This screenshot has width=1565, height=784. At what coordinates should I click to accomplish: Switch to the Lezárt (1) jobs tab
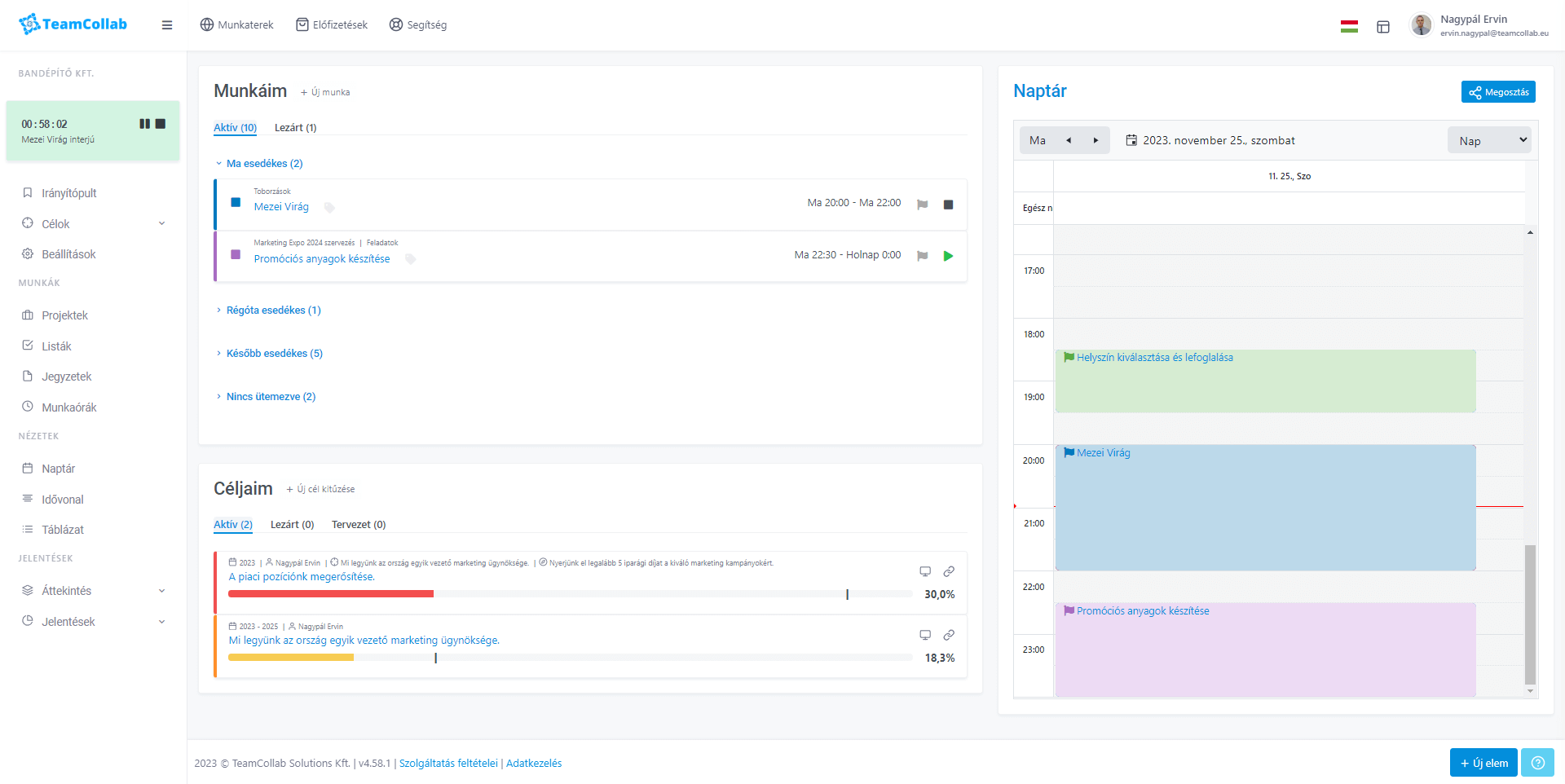(x=295, y=128)
